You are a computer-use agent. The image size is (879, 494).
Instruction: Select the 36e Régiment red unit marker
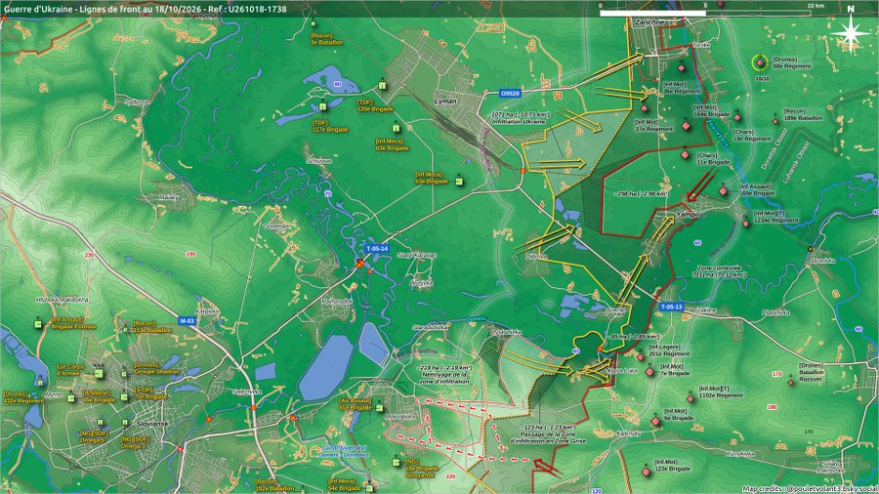[x=682, y=68]
